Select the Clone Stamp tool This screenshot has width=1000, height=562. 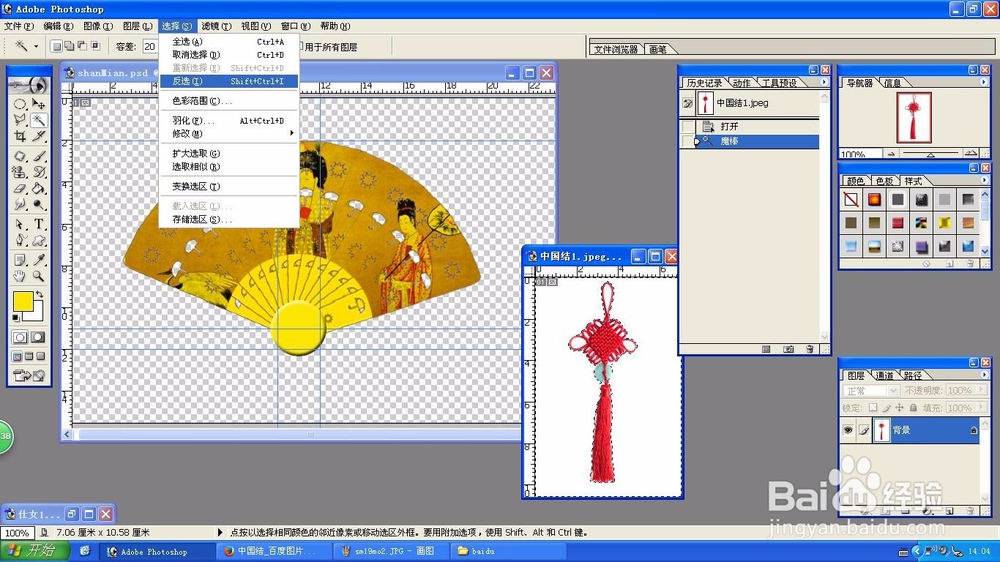pyautogui.click(x=20, y=172)
